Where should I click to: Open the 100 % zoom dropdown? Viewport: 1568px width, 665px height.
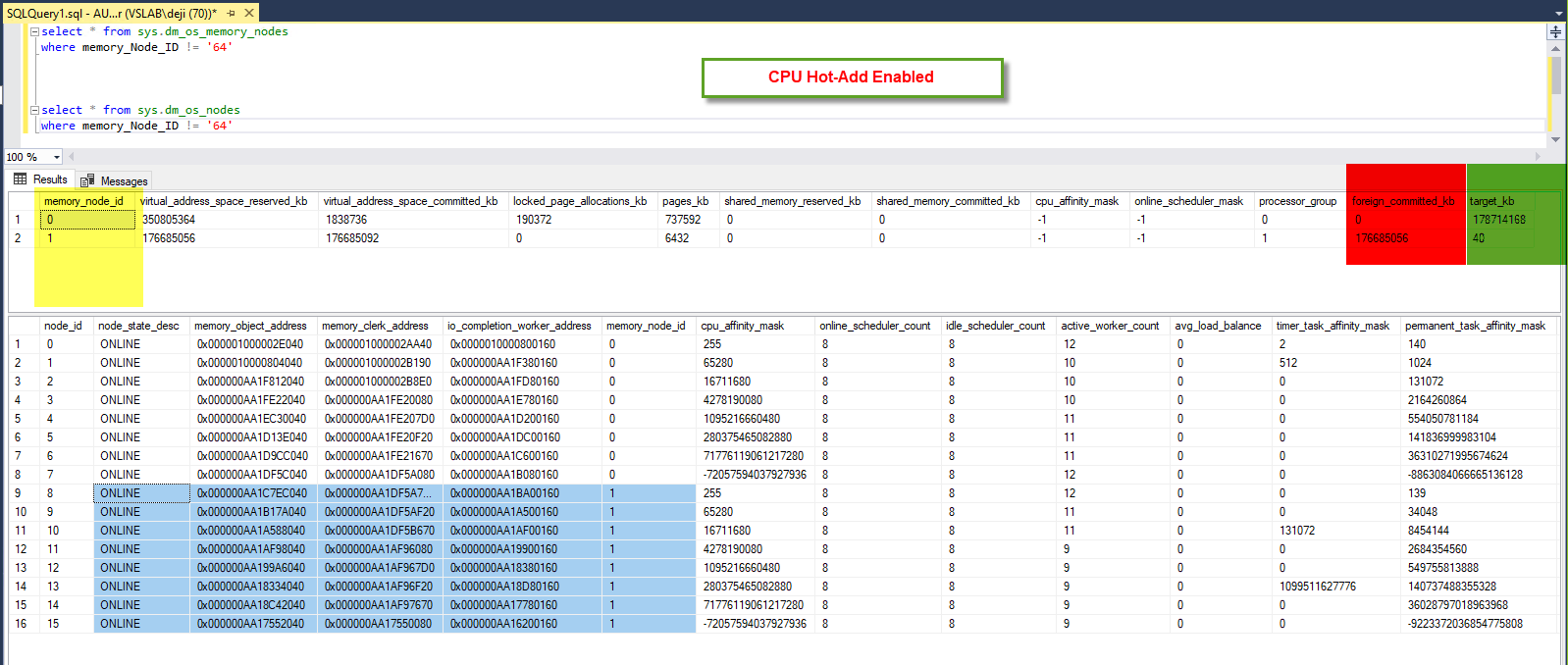tap(56, 157)
